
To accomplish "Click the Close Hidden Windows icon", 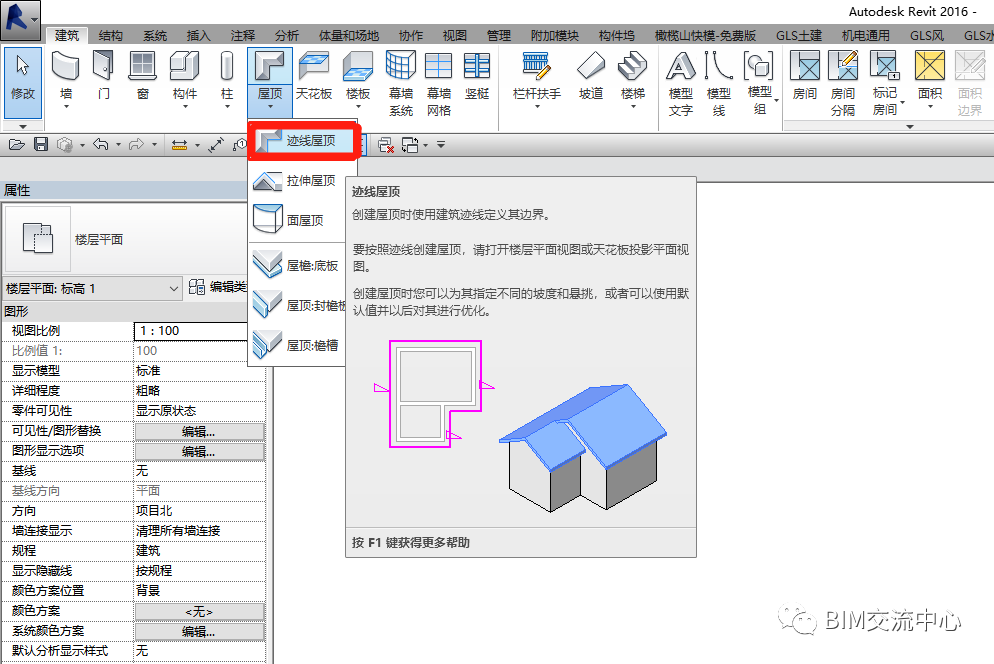I will [x=385, y=145].
